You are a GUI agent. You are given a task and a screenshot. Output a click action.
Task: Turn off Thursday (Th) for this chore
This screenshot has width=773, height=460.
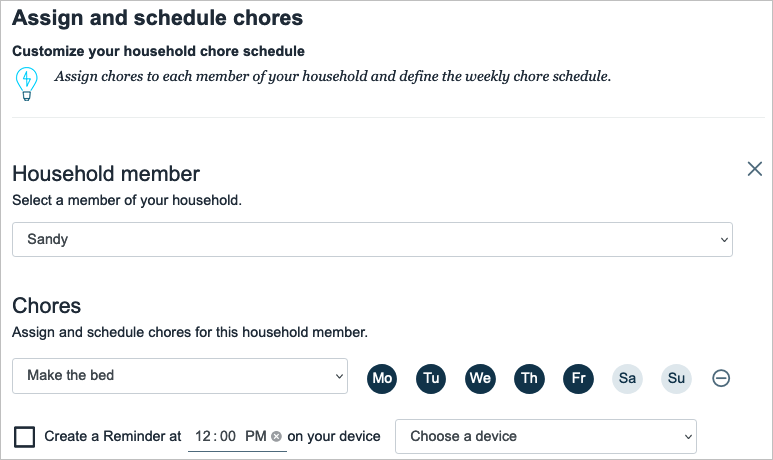pyautogui.click(x=529, y=378)
